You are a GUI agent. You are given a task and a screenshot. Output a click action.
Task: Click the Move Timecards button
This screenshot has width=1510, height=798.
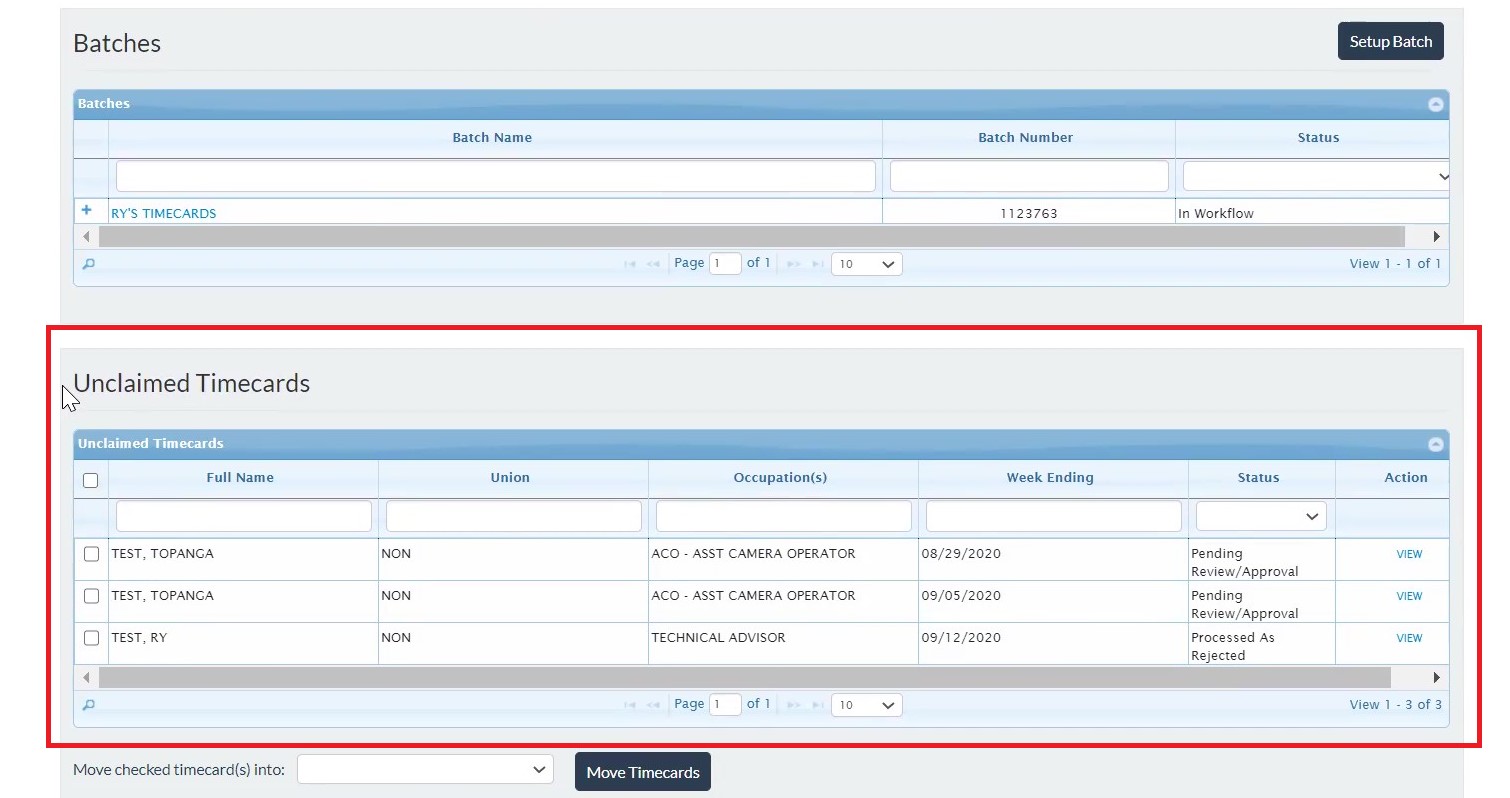pos(643,772)
